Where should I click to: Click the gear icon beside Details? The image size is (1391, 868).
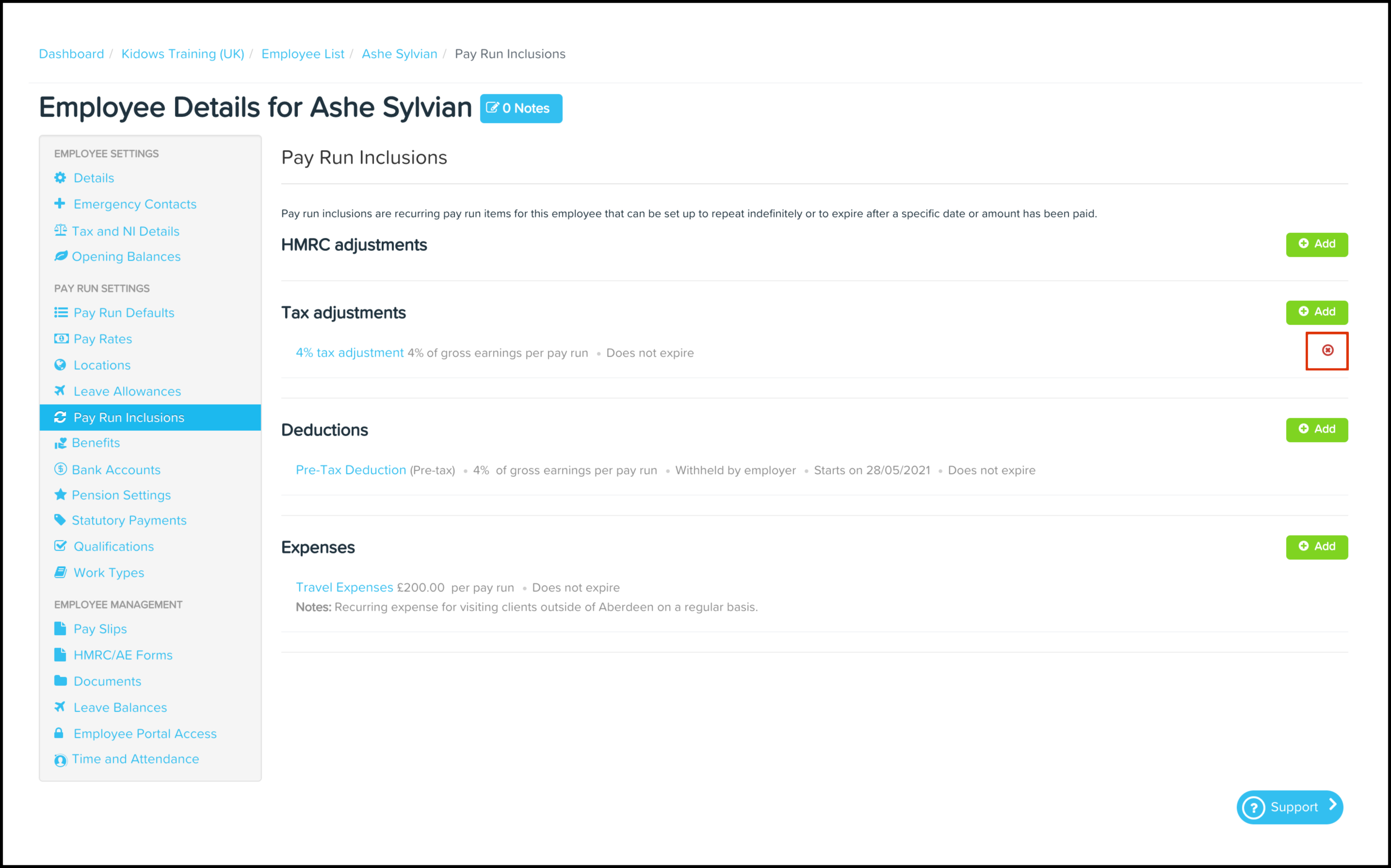60,178
